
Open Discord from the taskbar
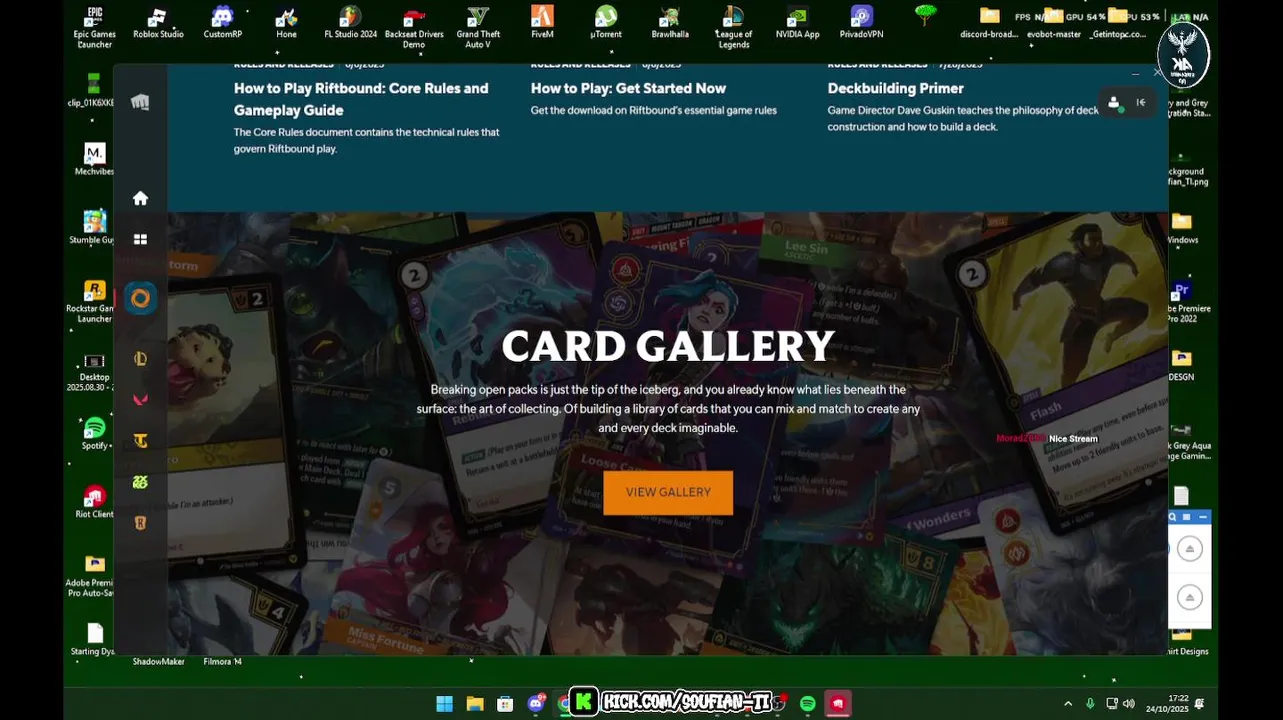(x=536, y=704)
